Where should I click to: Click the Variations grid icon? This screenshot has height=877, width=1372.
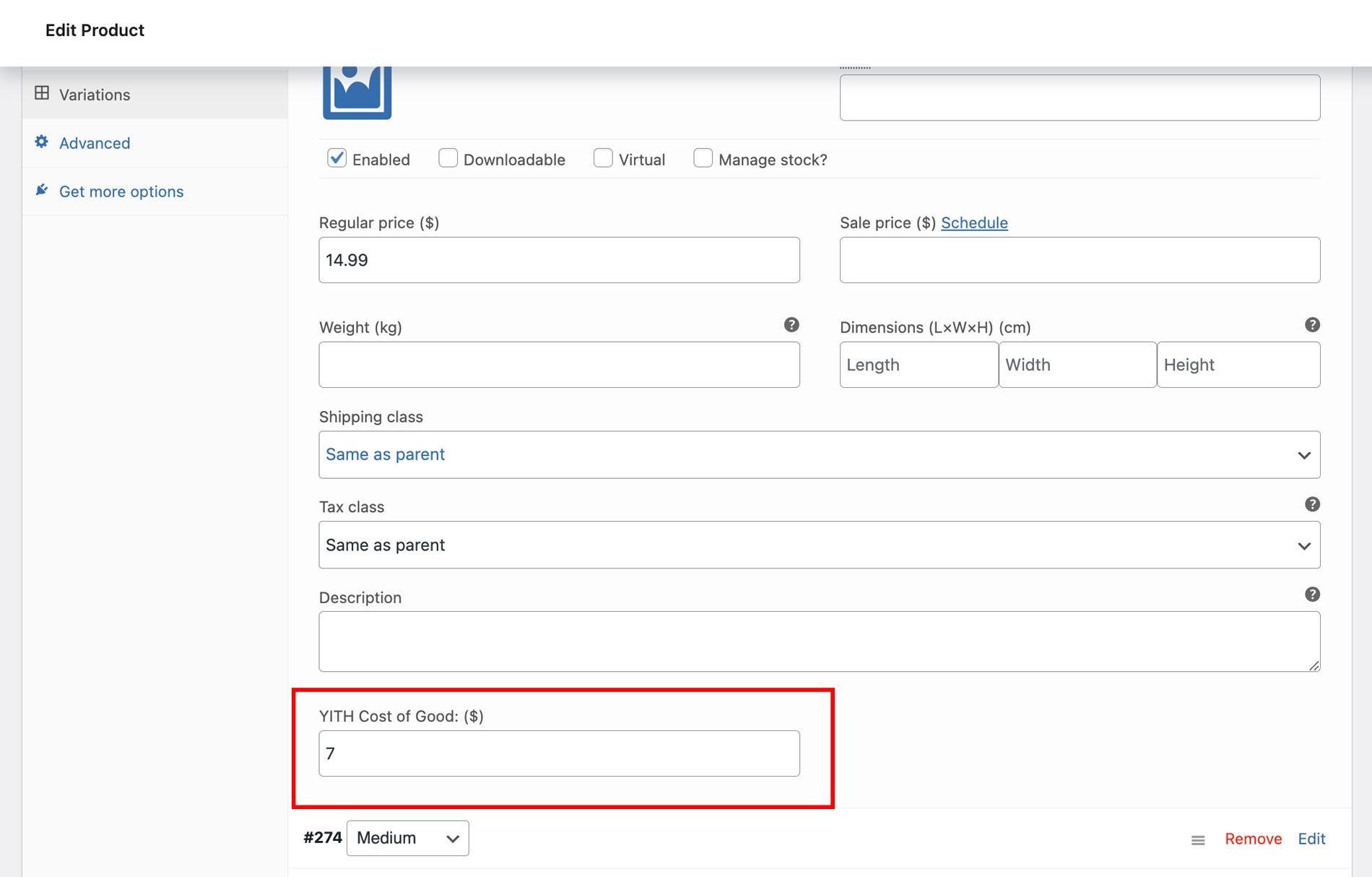coord(42,93)
